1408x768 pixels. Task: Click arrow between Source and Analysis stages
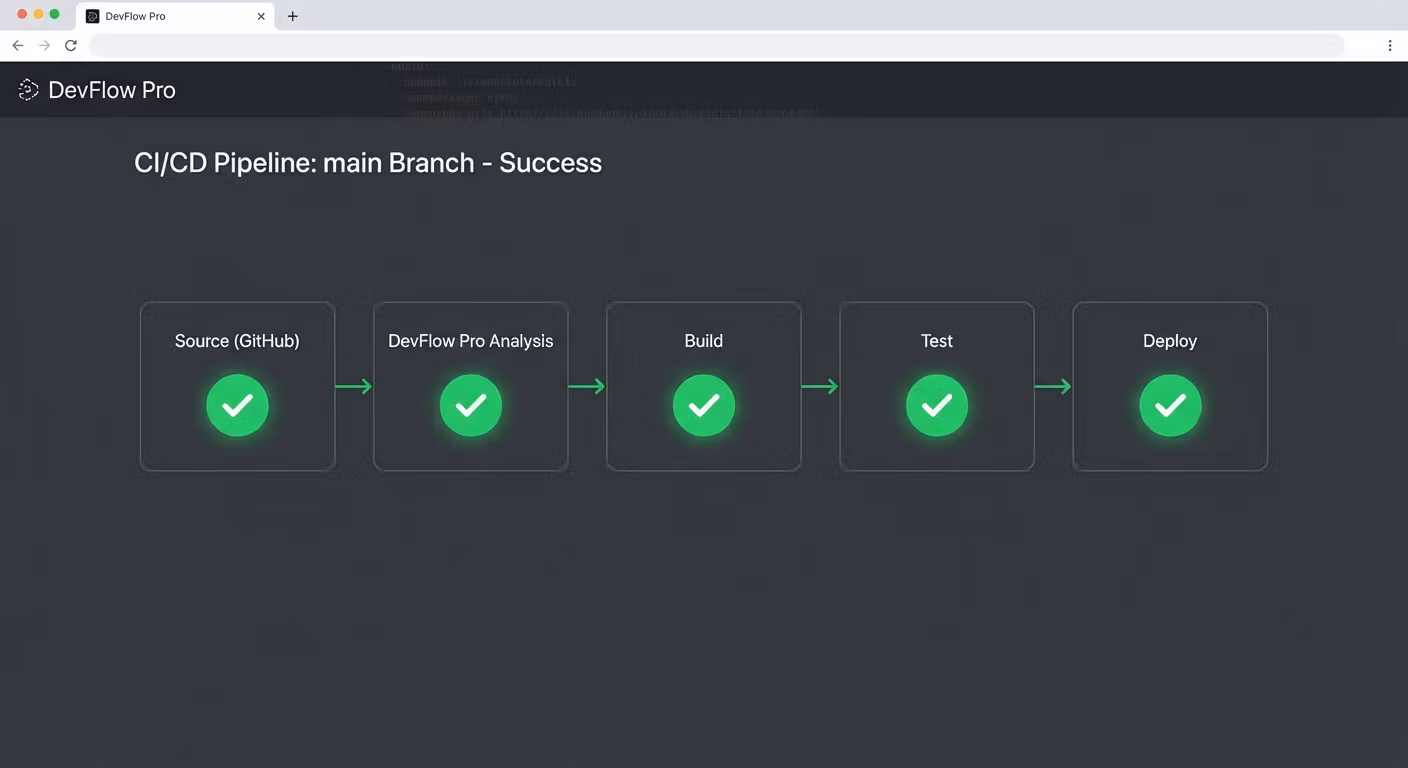coord(353,386)
